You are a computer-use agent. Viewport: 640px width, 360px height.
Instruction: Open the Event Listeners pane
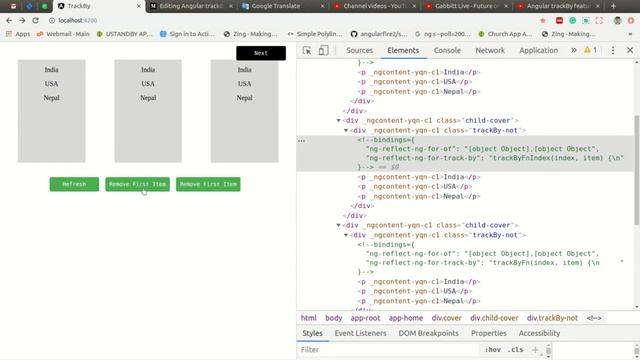pyautogui.click(x=360, y=333)
